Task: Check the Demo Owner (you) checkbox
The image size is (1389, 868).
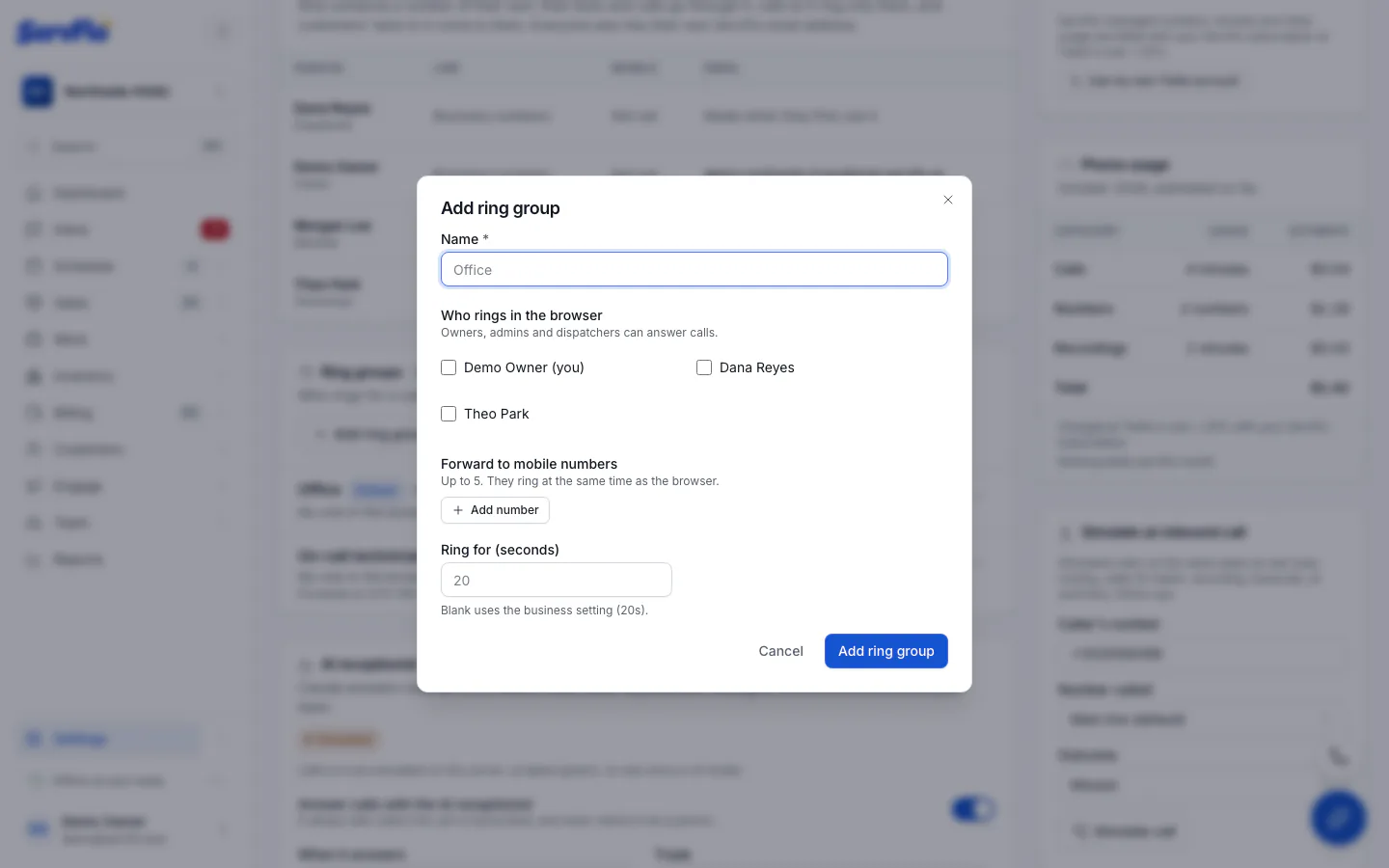Action: click(449, 367)
